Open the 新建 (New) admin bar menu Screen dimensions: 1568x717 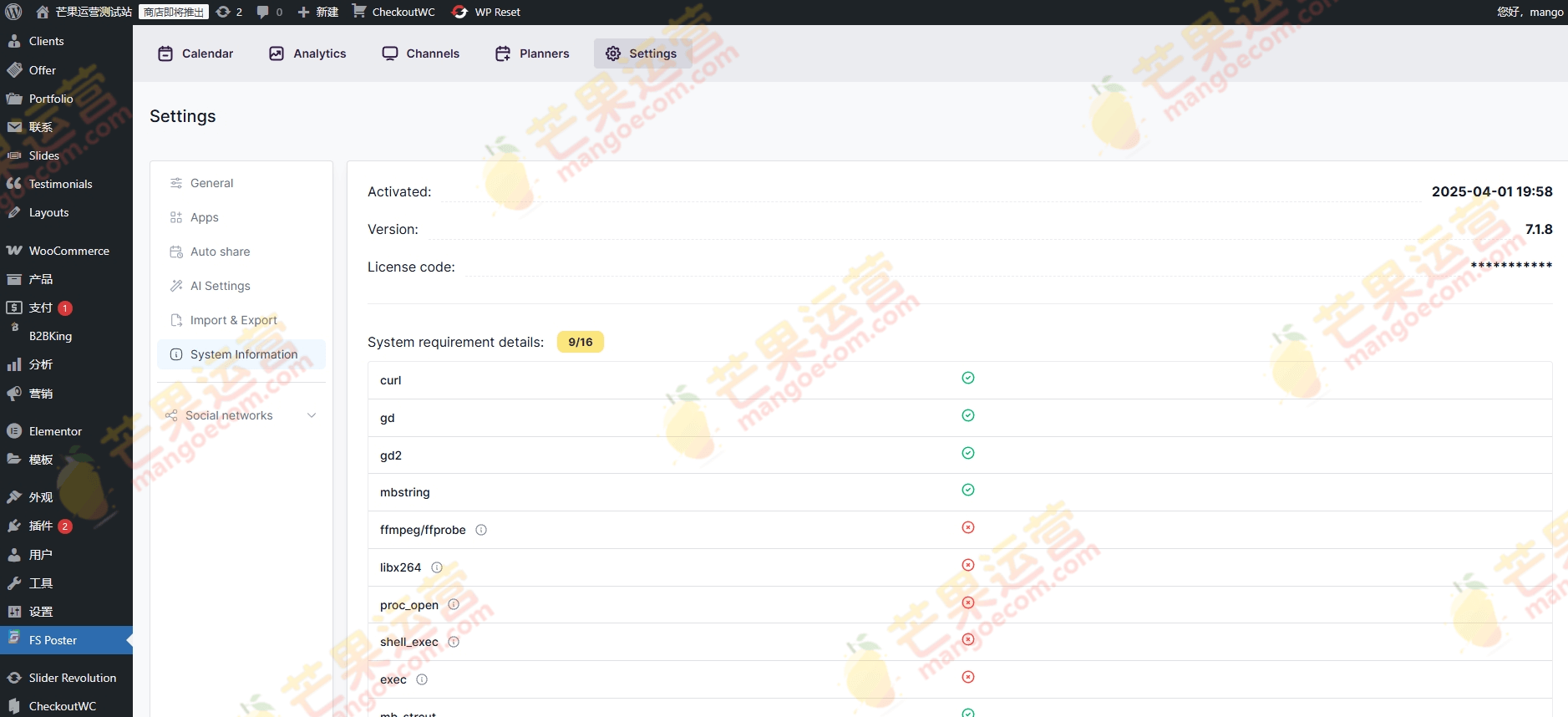click(318, 12)
